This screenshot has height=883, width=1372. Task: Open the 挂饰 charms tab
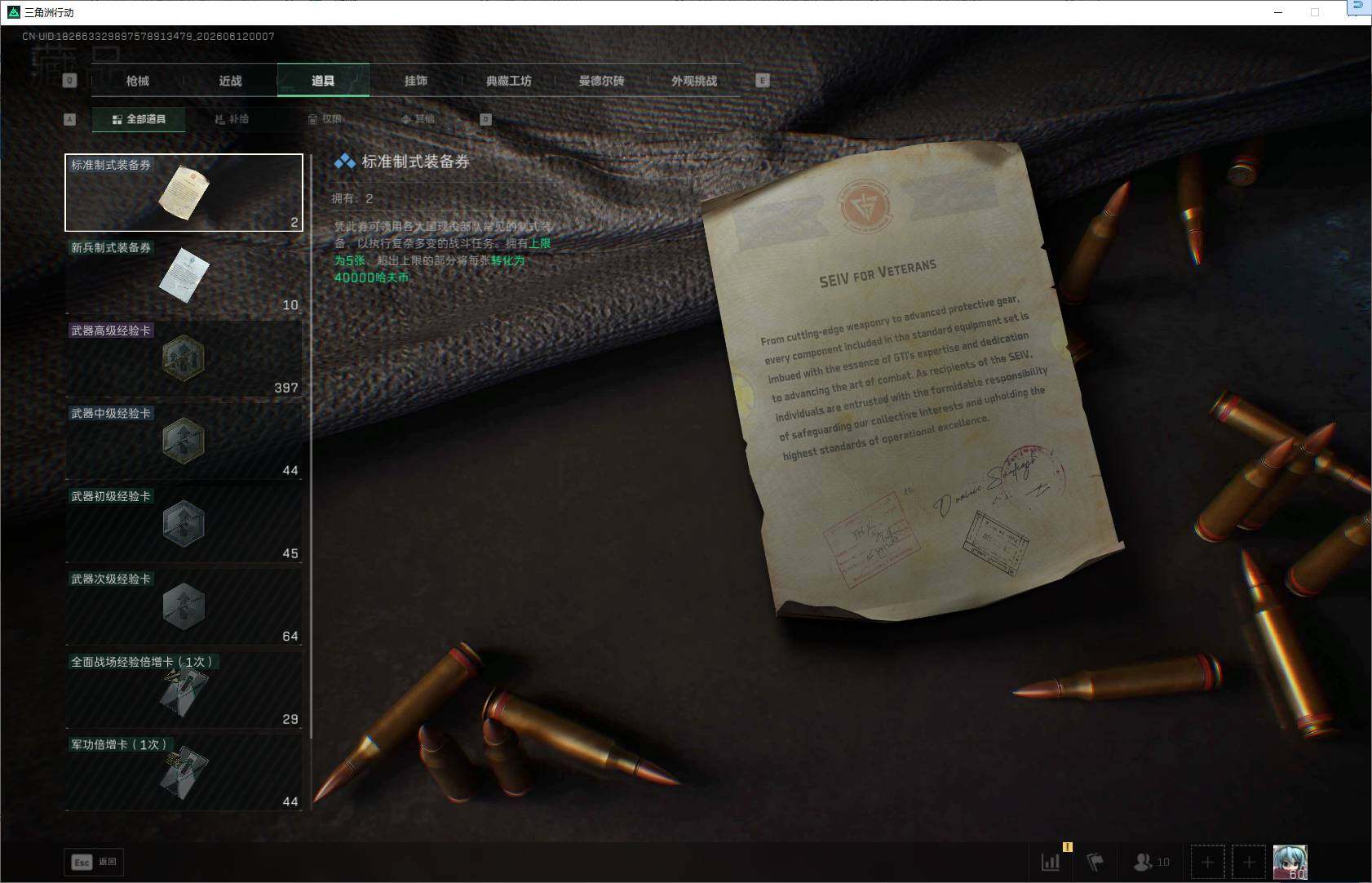pyautogui.click(x=416, y=81)
